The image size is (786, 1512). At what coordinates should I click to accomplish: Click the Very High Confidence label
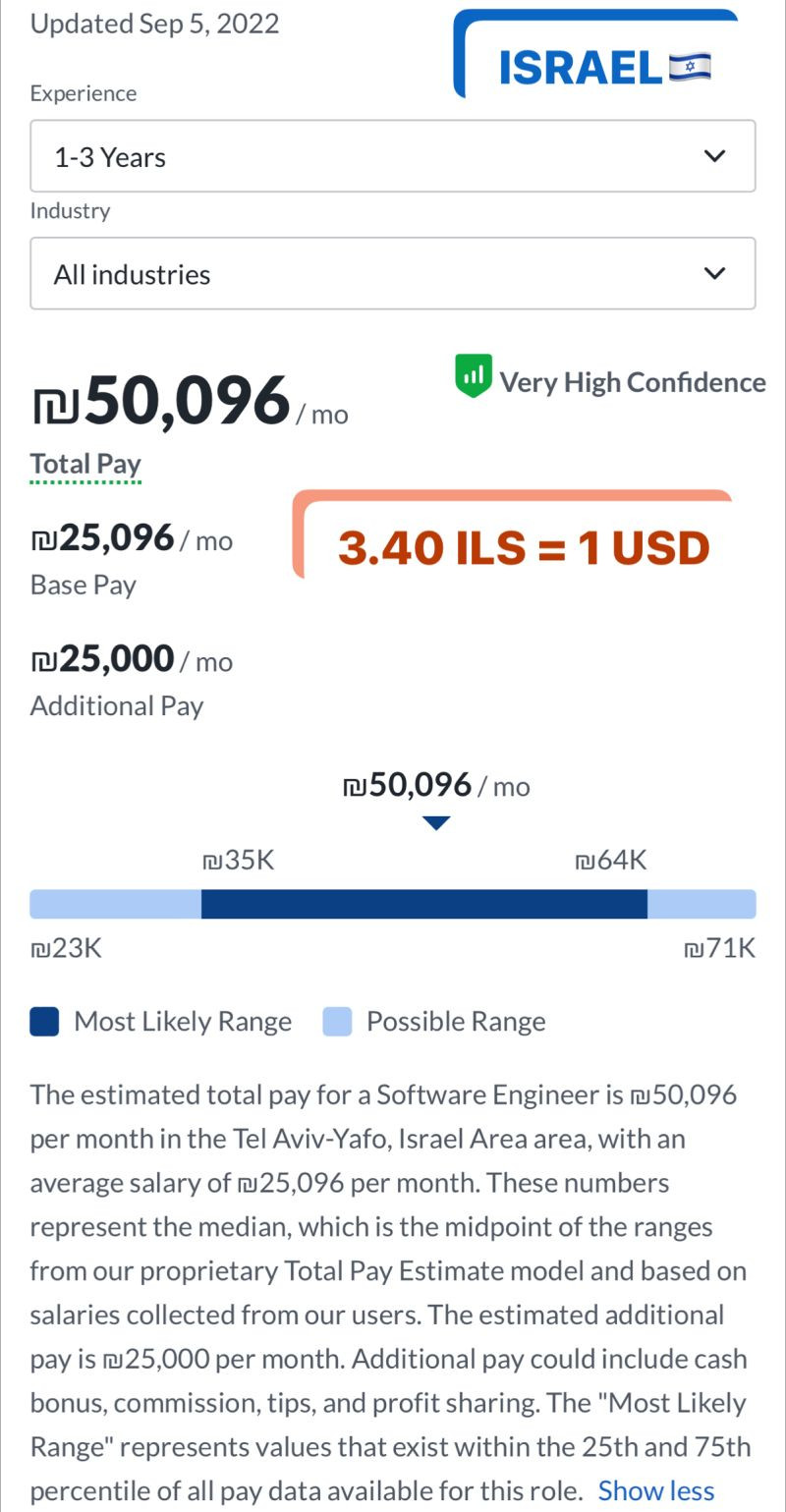633,382
